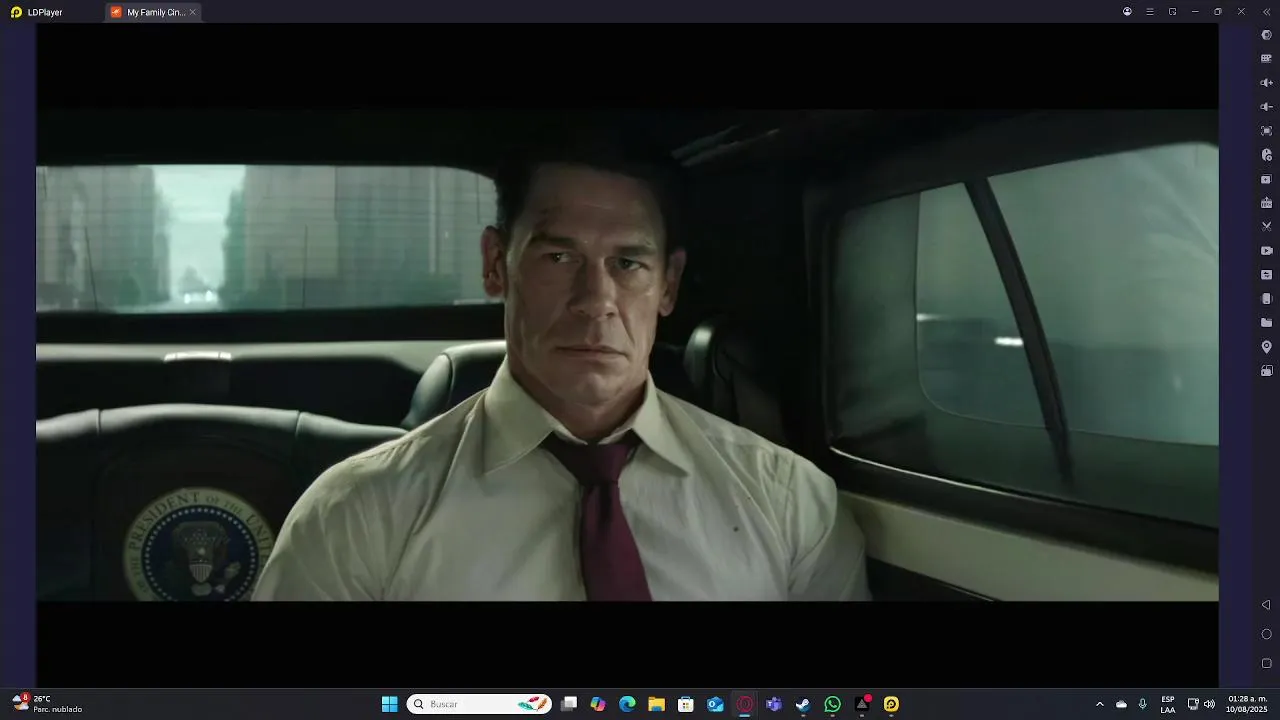
Task: Open OneDrive cloud tray icon
Action: click(x=1121, y=704)
